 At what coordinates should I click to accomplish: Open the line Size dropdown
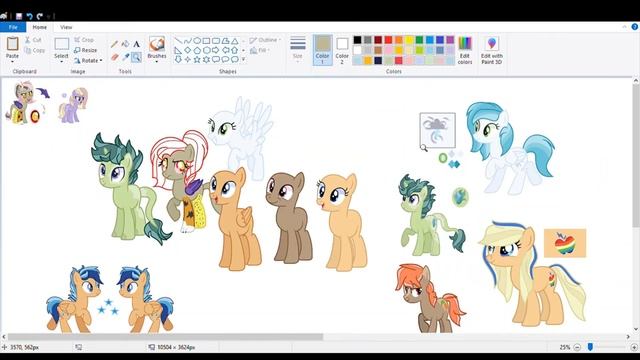pos(298,49)
